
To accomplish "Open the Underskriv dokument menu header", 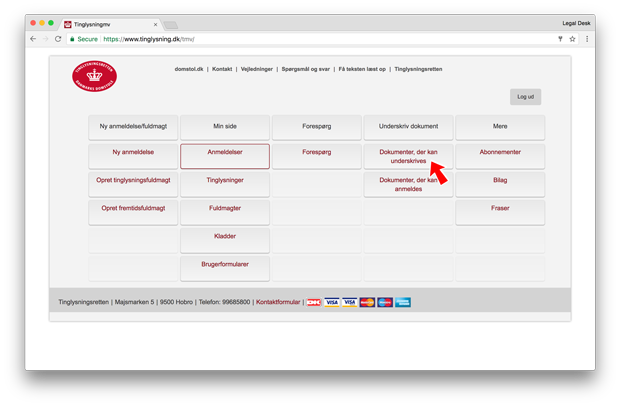I will pos(408,127).
